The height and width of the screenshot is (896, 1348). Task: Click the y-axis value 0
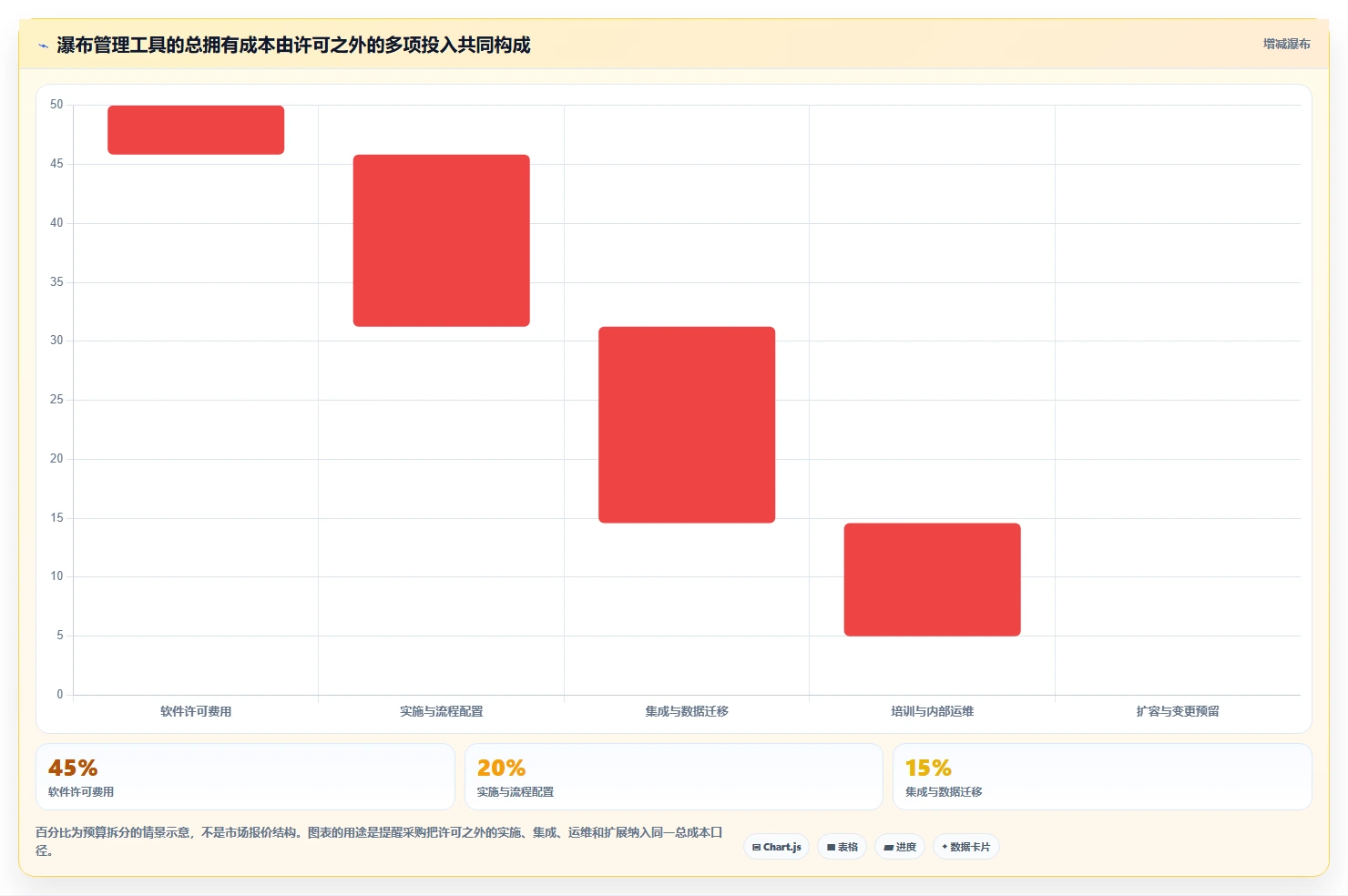(x=60, y=695)
